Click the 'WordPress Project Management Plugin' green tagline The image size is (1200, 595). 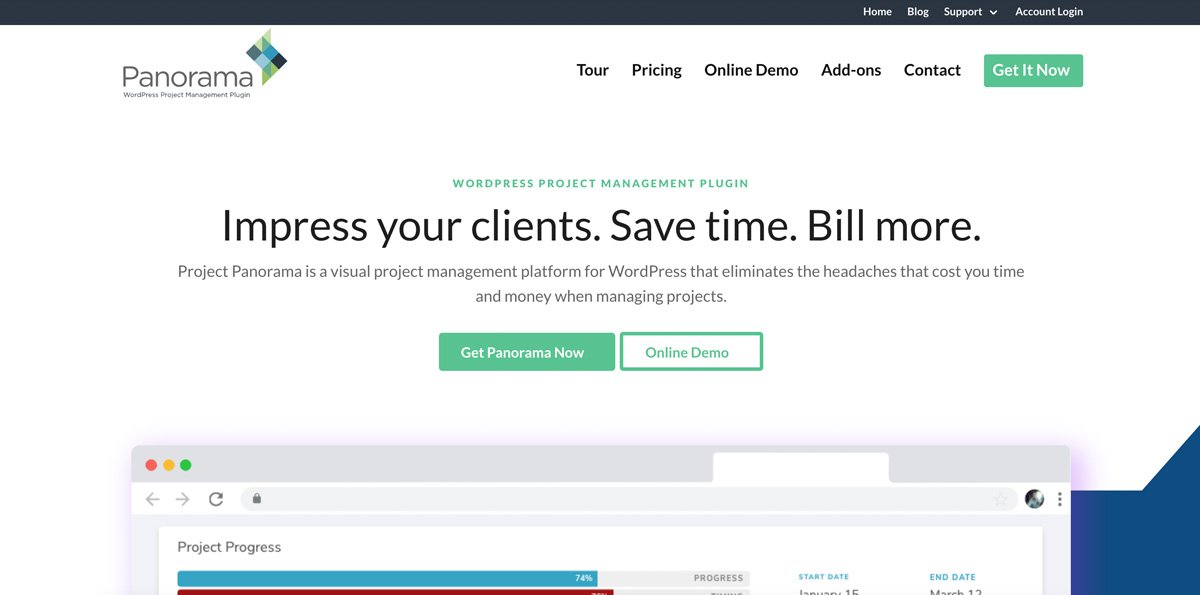pos(600,184)
